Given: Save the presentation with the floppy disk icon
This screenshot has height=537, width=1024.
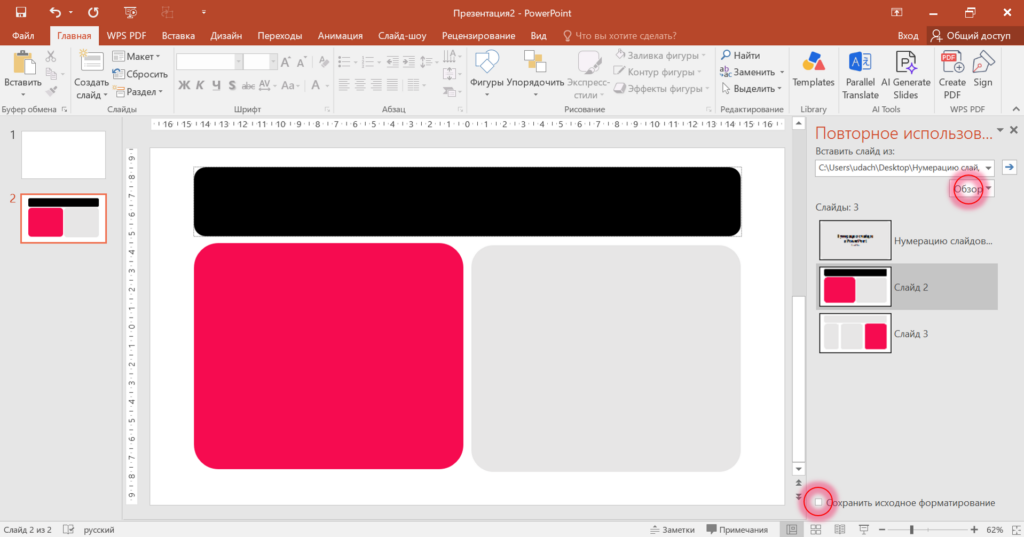Looking at the screenshot, I should [21, 12].
